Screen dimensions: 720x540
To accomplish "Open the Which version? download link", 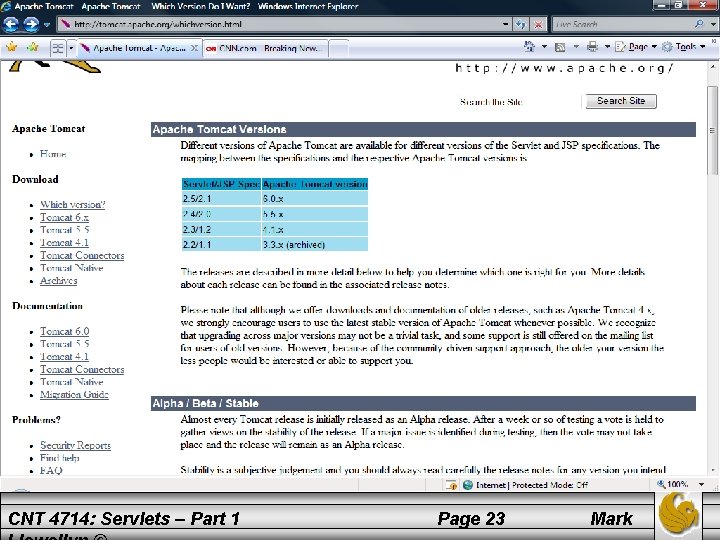I will click(73, 204).
